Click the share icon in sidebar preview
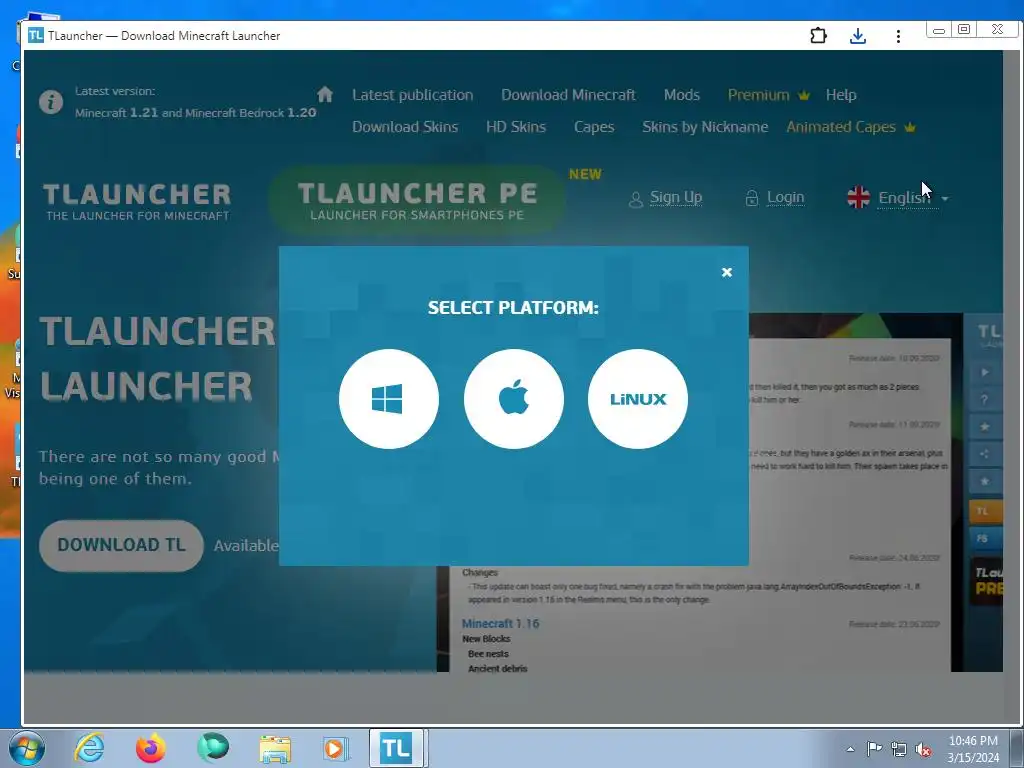1024x768 pixels. [984, 454]
